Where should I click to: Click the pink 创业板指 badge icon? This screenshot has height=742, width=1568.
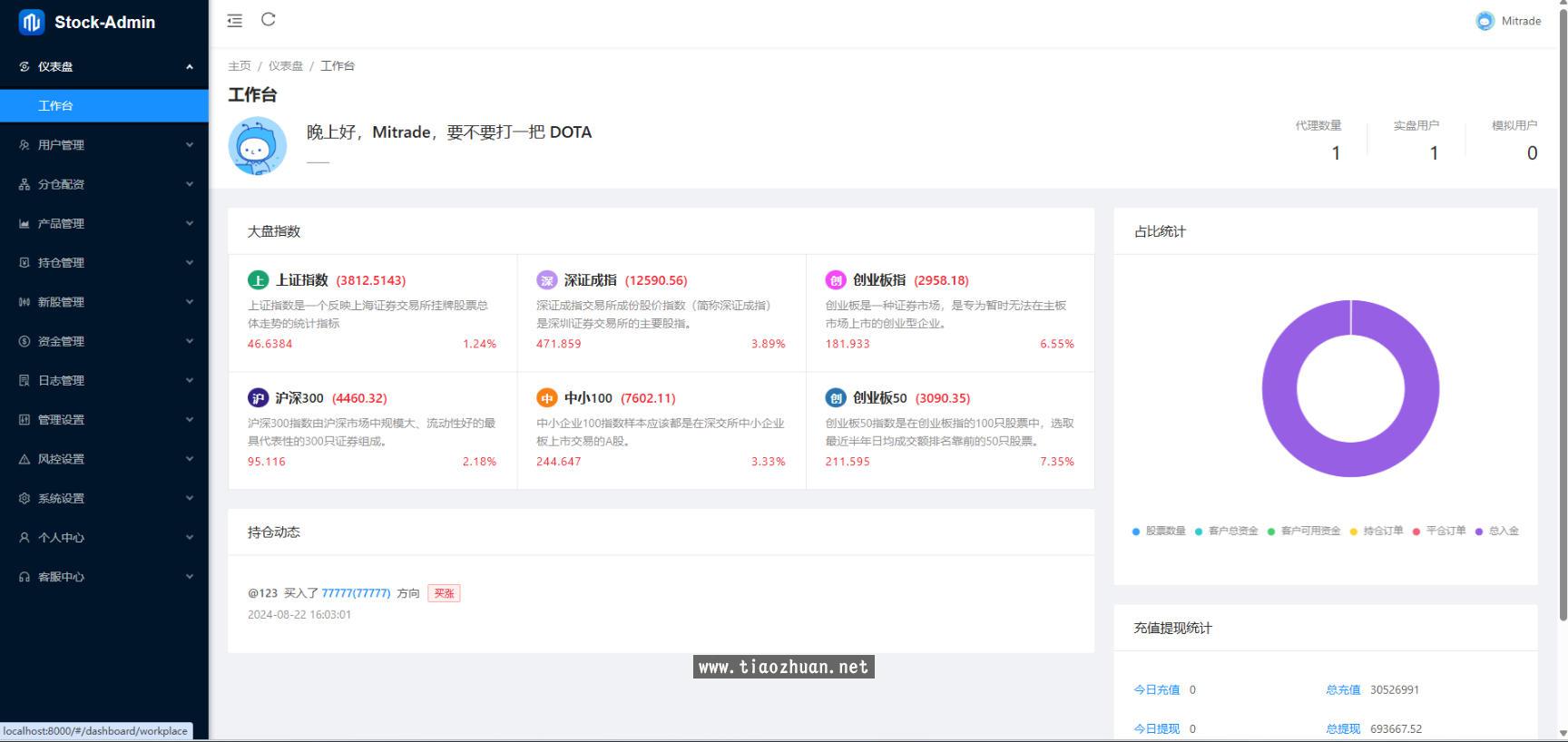(x=835, y=280)
